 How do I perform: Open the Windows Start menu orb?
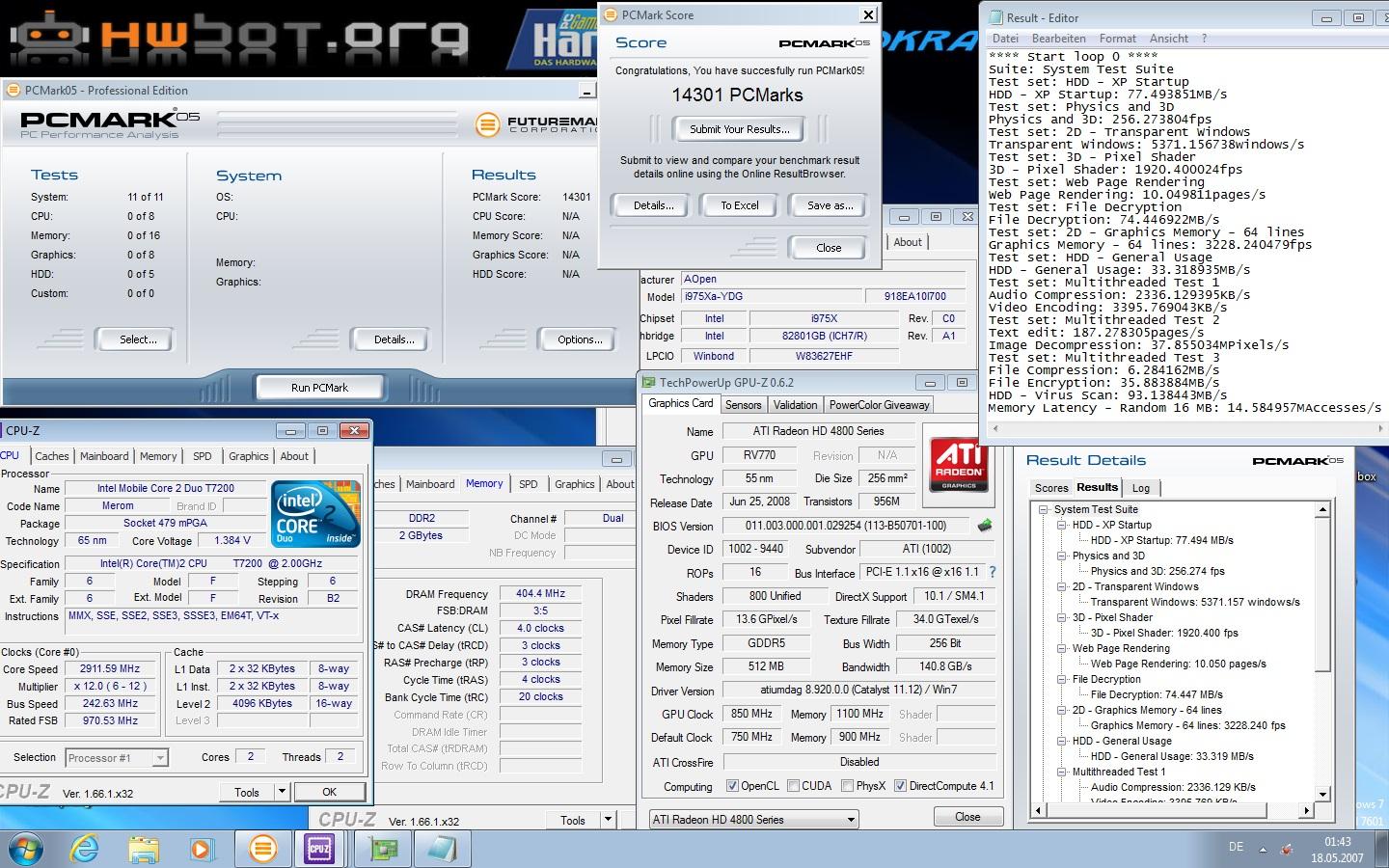[26, 849]
